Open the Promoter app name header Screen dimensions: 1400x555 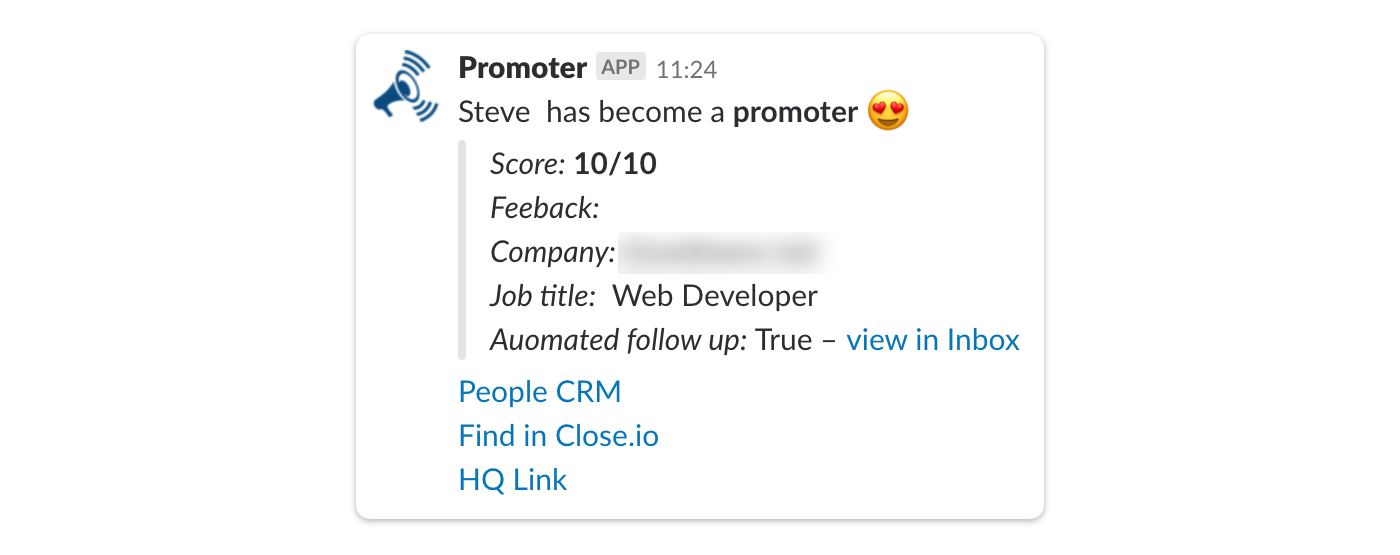click(522, 68)
